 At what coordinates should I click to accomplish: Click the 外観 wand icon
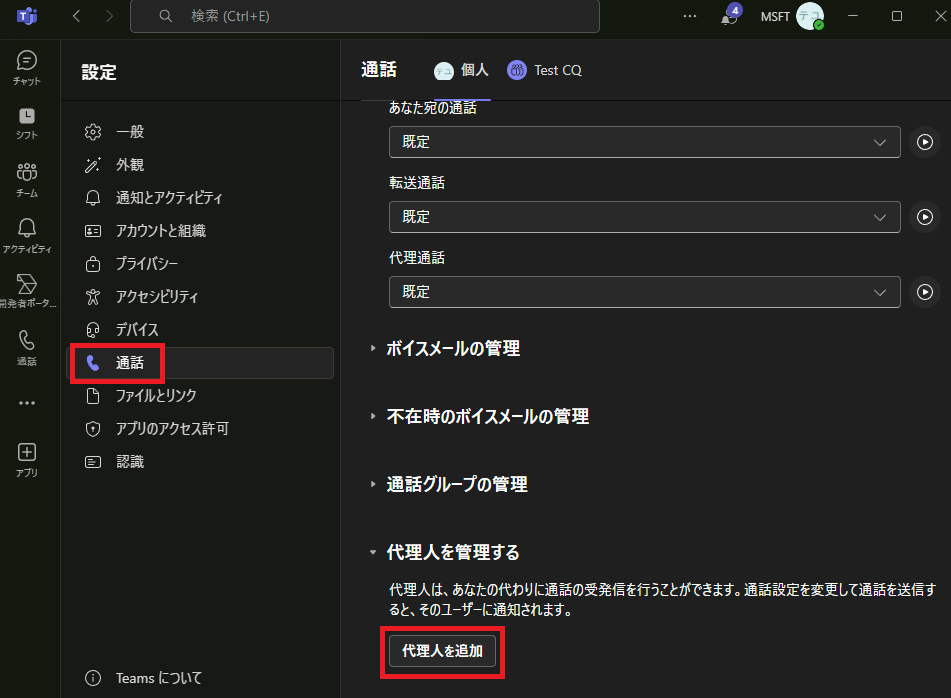tap(93, 165)
